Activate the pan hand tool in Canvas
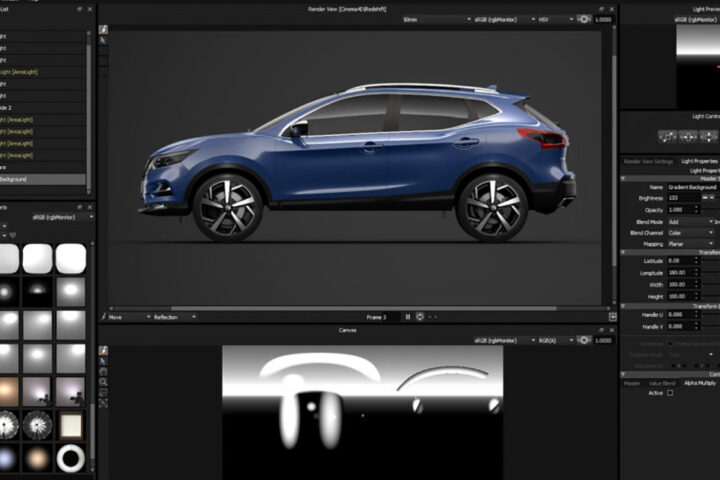 click(x=103, y=372)
